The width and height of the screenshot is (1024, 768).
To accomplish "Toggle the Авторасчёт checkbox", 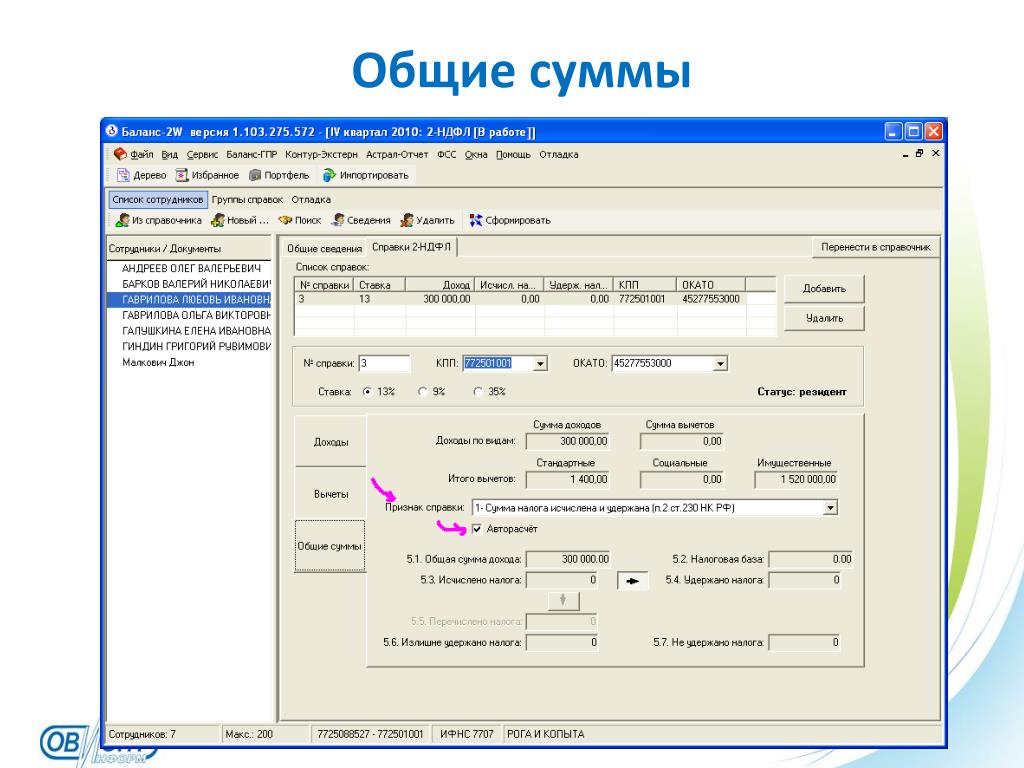I will (477, 529).
